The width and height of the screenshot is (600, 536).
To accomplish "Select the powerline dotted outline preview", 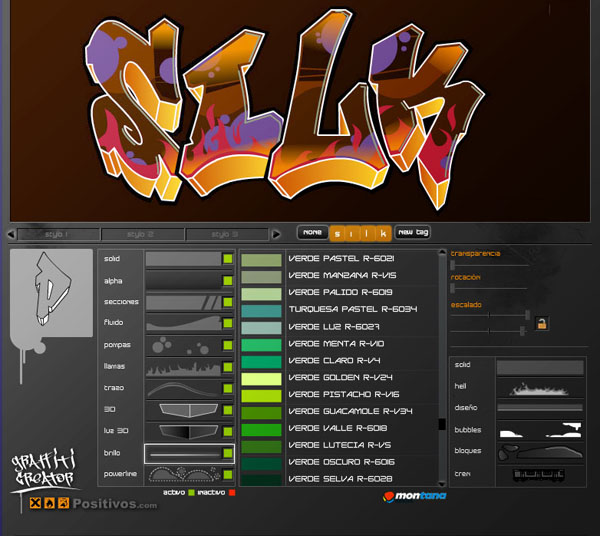I will click(183, 474).
